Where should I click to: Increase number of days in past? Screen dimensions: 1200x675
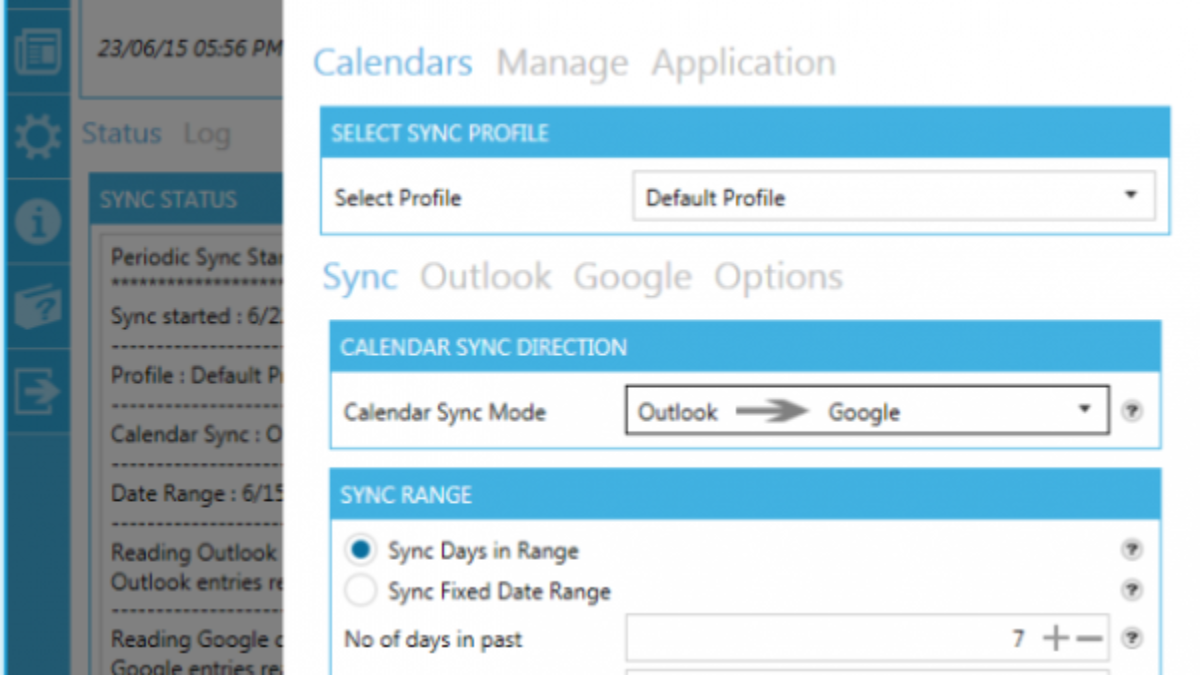[x=1055, y=638]
